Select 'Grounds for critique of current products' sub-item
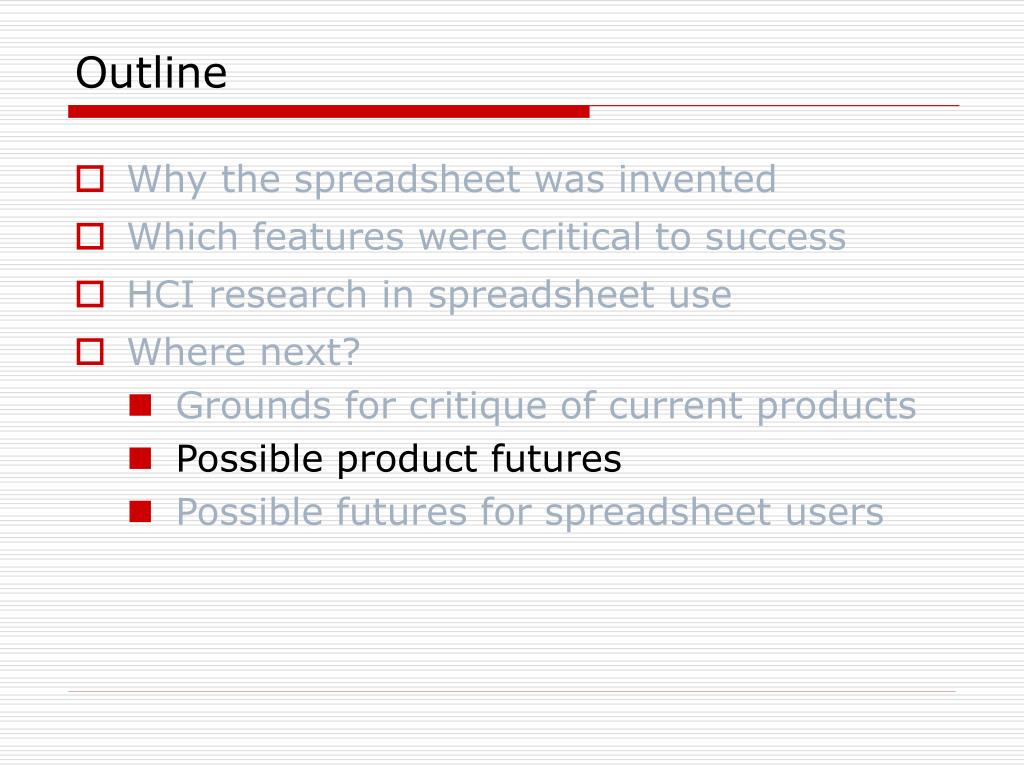 pos(546,406)
